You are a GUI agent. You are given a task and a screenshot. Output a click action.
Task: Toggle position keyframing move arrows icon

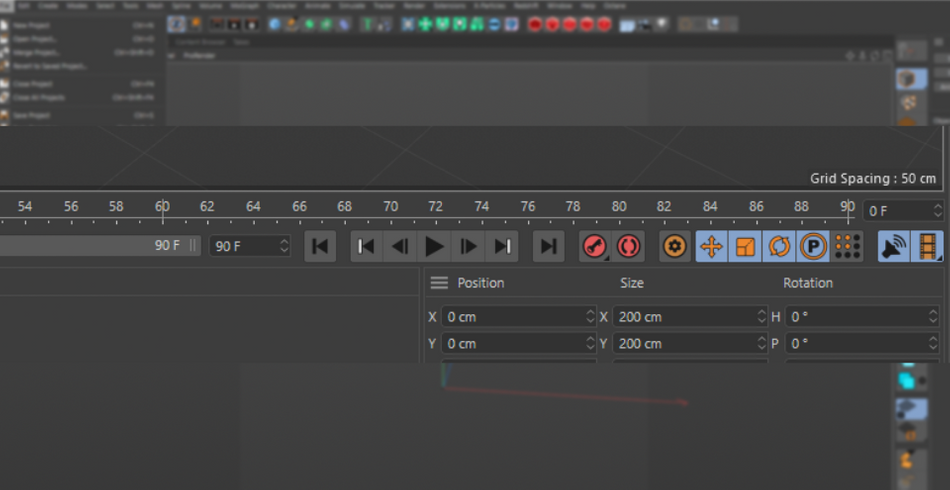711,247
